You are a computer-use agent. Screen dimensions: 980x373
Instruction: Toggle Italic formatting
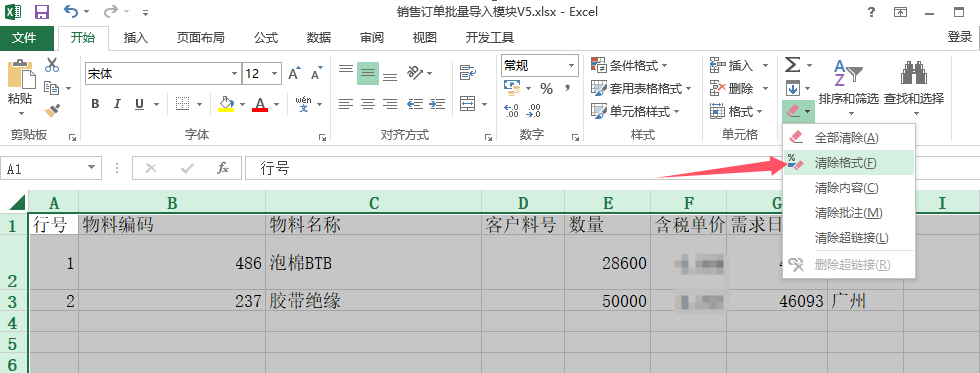(x=117, y=104)
